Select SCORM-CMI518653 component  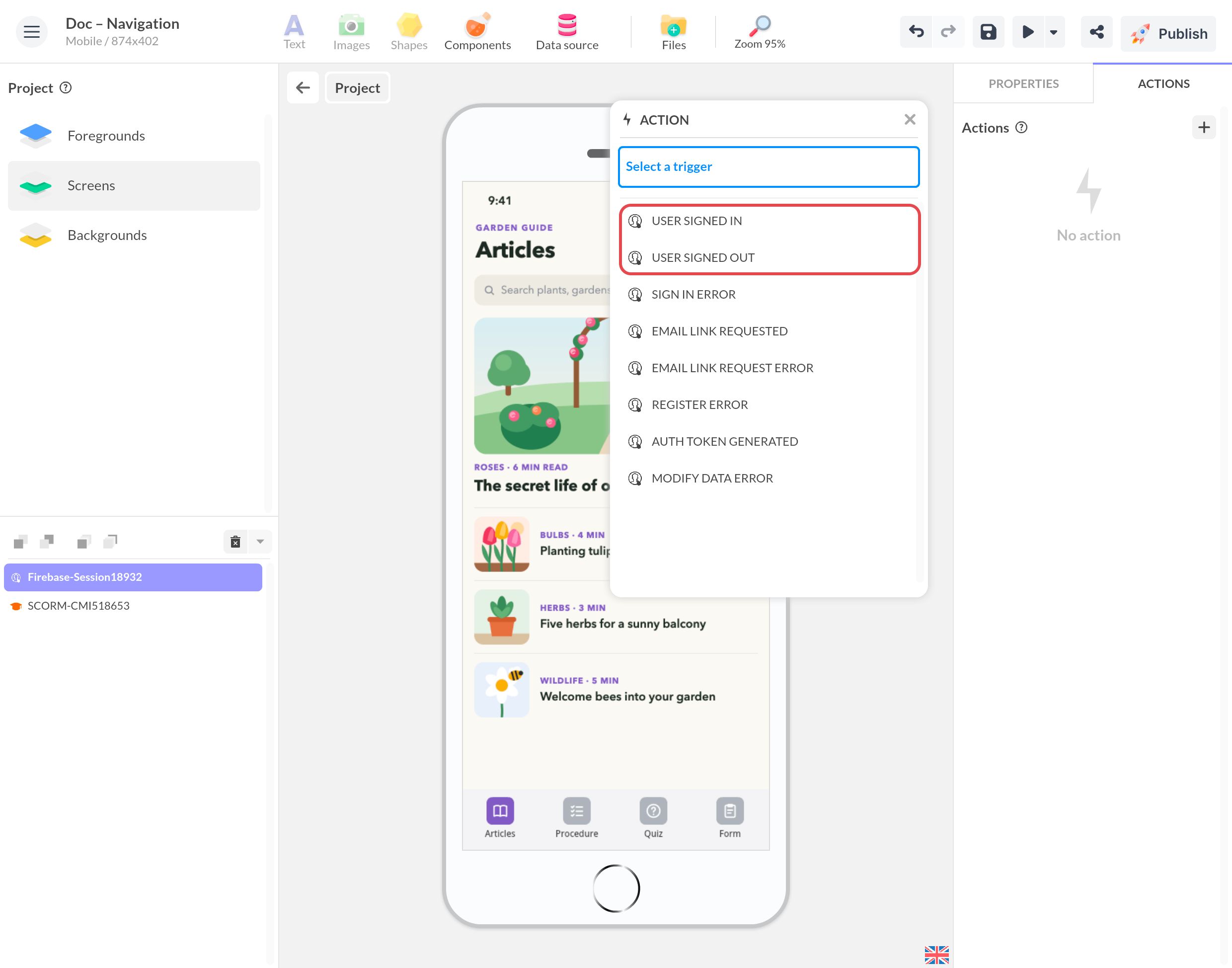point(133,606)
